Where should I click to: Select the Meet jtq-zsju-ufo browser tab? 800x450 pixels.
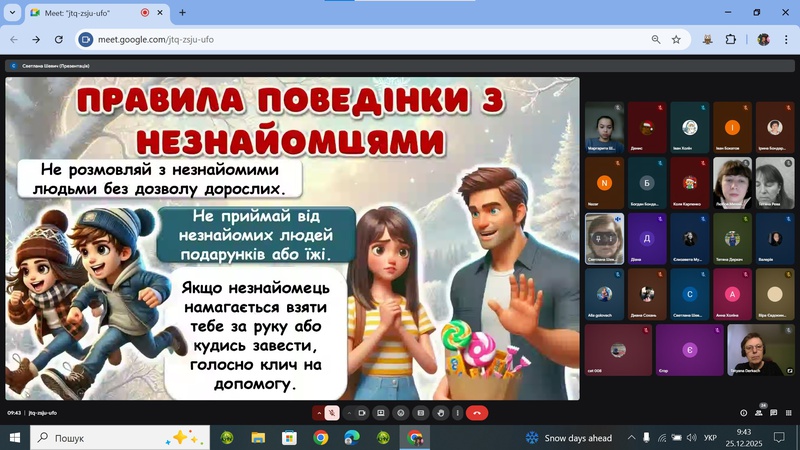85,13
